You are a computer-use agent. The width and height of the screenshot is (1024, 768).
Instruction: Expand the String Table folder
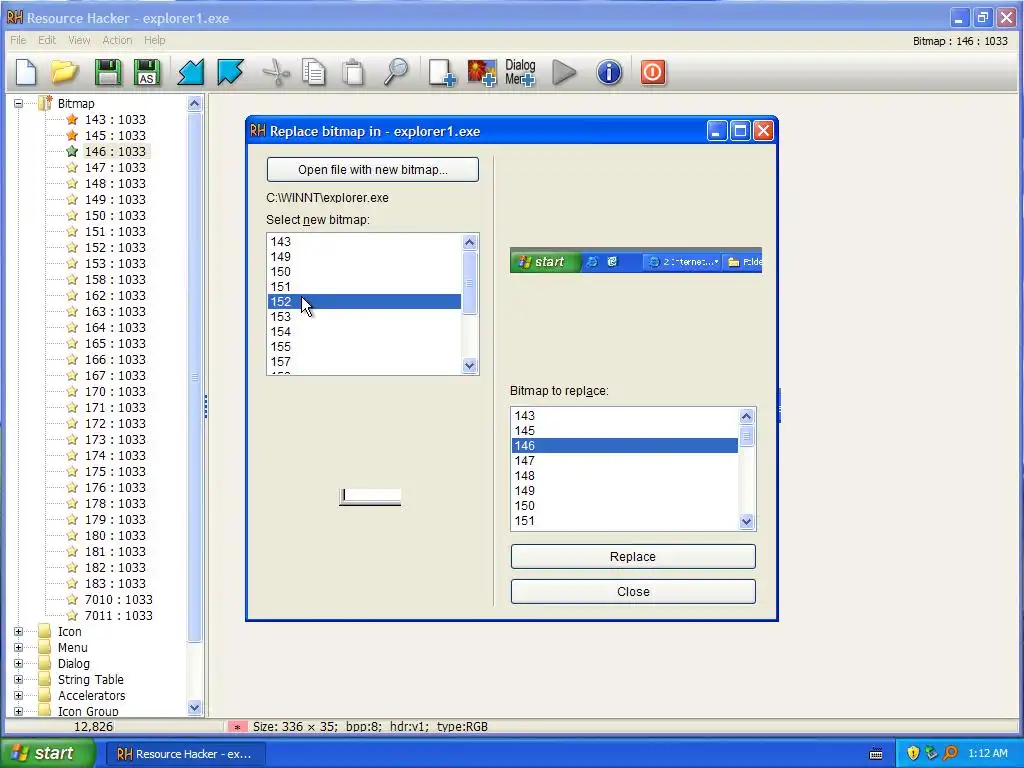coord(18,679)
